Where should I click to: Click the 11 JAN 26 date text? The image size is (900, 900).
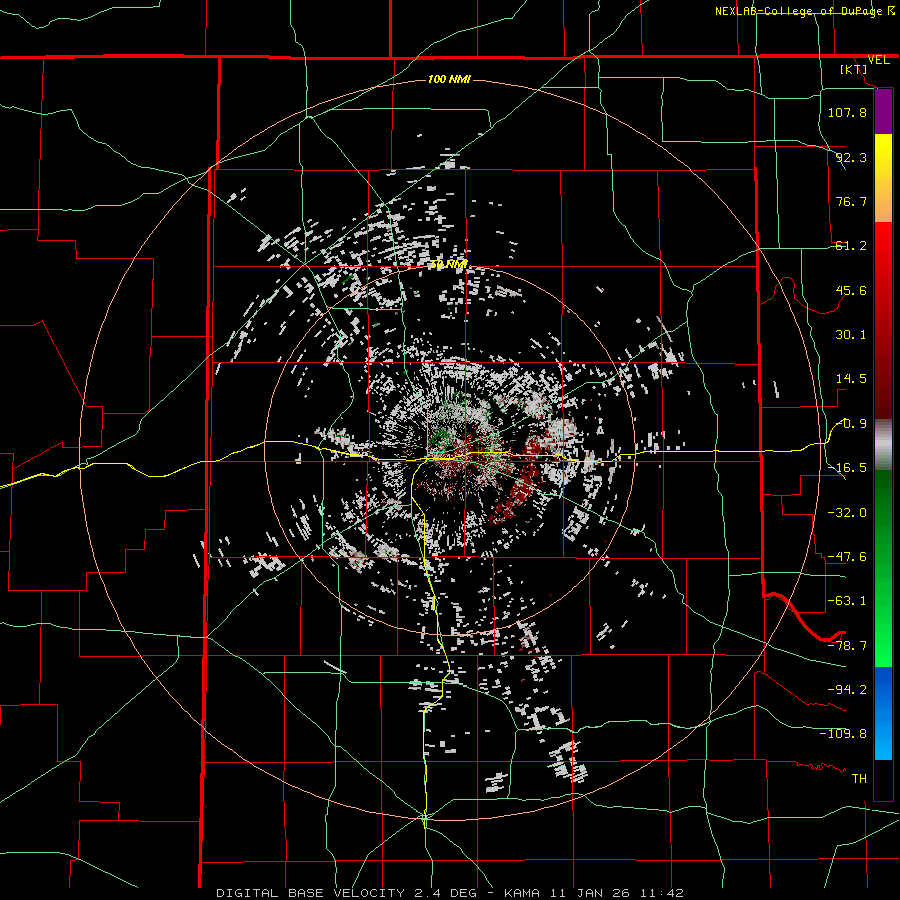point(590,893)
